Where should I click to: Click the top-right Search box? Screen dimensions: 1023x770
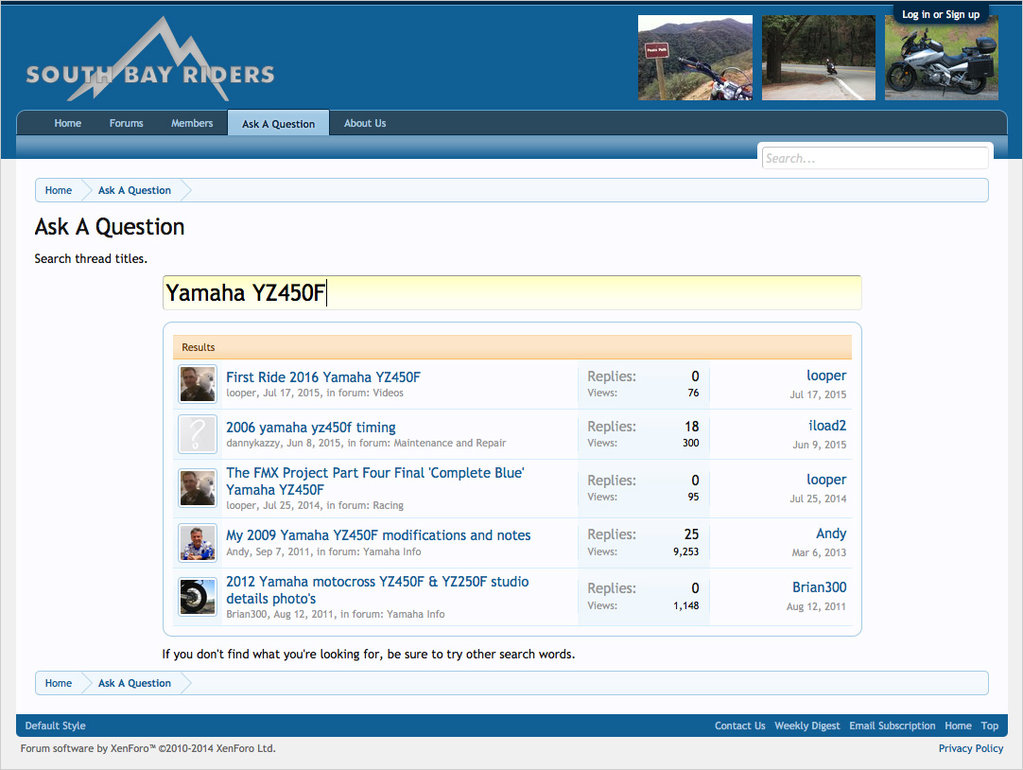(874, 158)
